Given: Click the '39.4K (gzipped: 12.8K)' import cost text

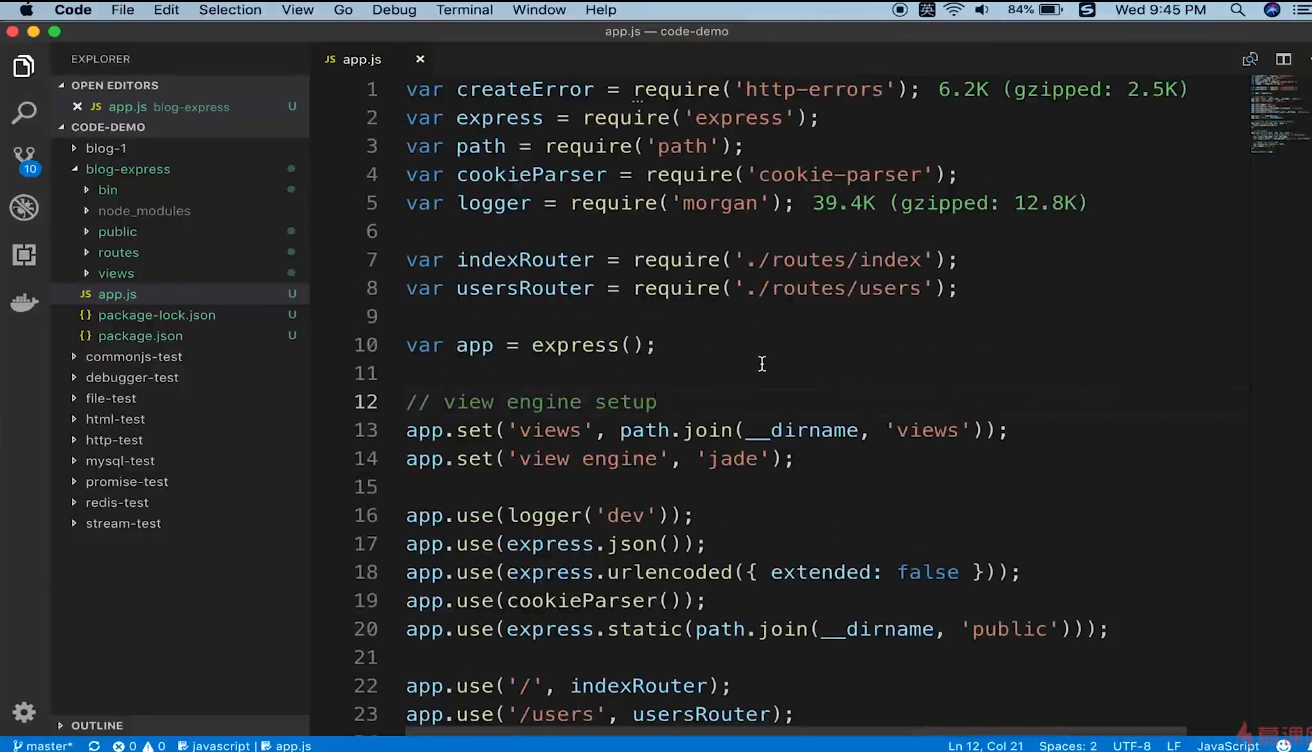Looking at the screenshot, I should point(949,203).
